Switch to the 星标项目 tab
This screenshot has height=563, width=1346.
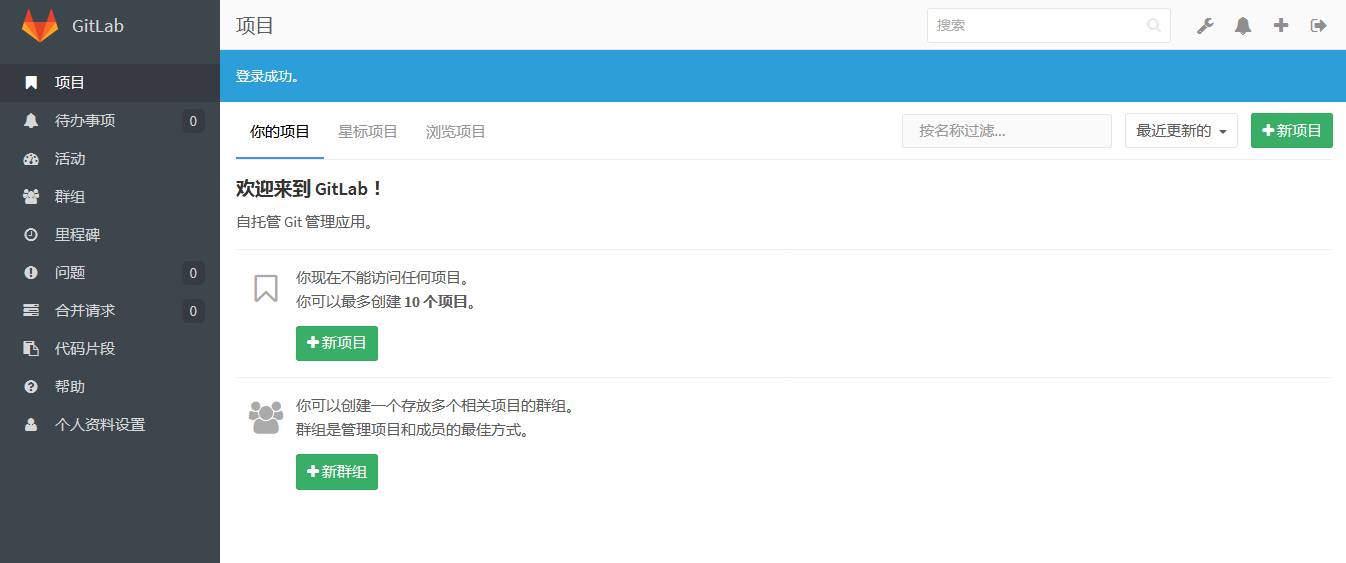(368, 132)
